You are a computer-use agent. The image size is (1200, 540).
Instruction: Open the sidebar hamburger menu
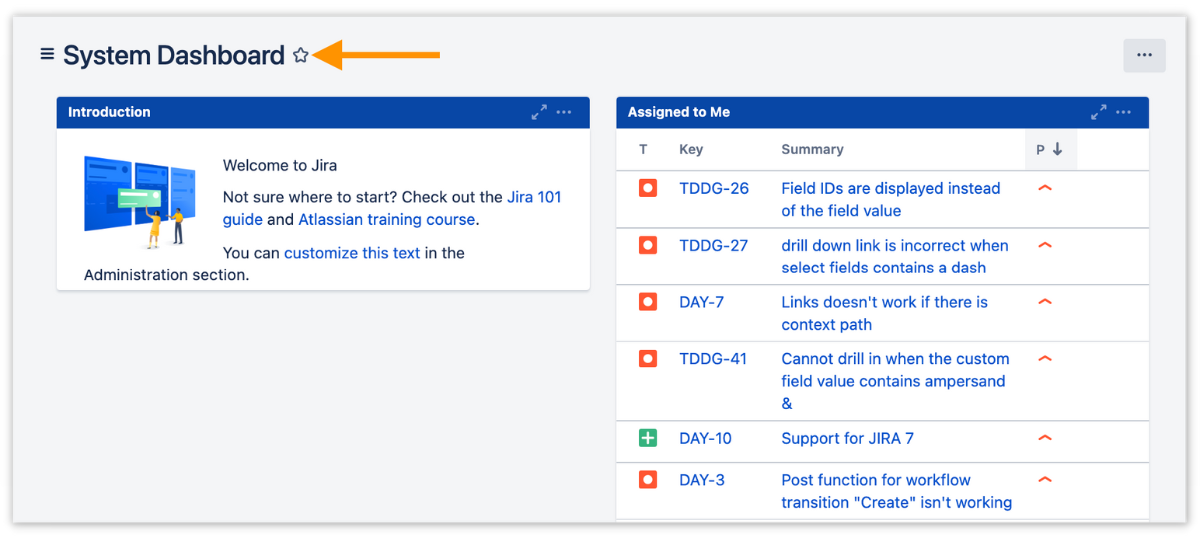[x=47, y=54]
